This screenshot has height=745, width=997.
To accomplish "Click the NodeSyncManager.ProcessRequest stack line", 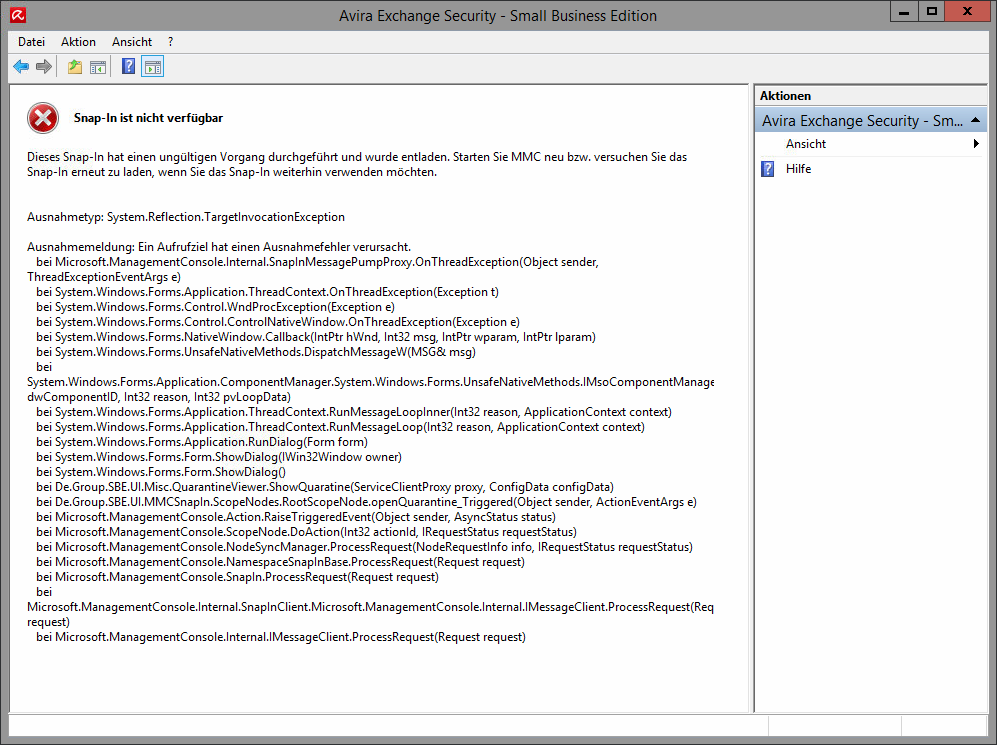I will 364,547.
